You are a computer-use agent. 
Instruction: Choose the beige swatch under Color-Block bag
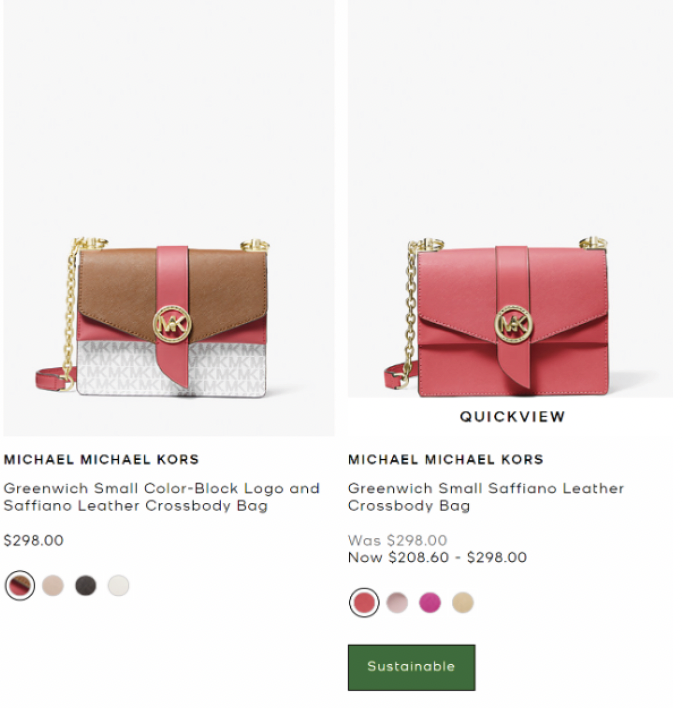(x=53, y=586)
